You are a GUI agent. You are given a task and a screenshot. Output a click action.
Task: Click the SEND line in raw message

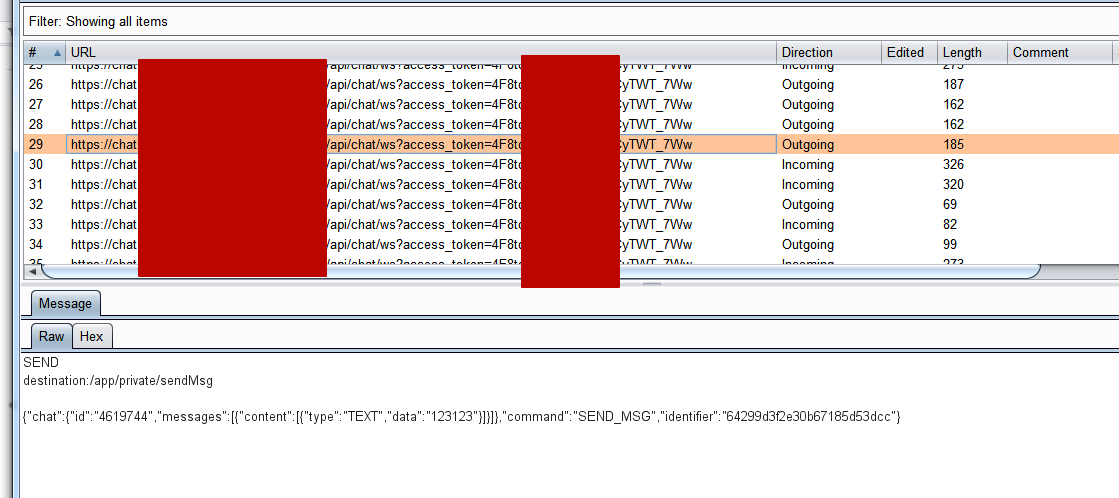pyautogui.click(x=41, y=362)
